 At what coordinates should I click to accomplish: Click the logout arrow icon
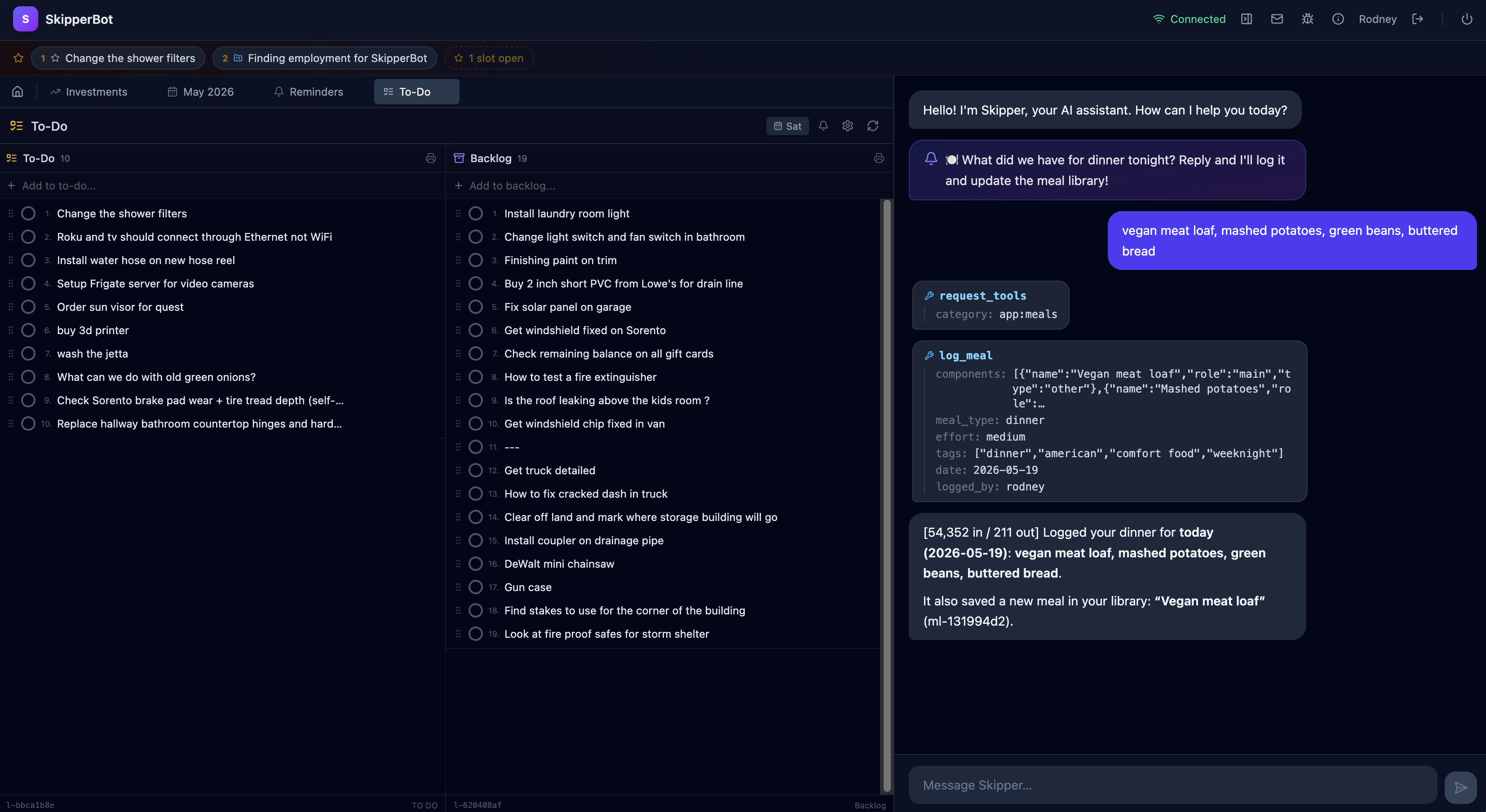point(1417,19)
